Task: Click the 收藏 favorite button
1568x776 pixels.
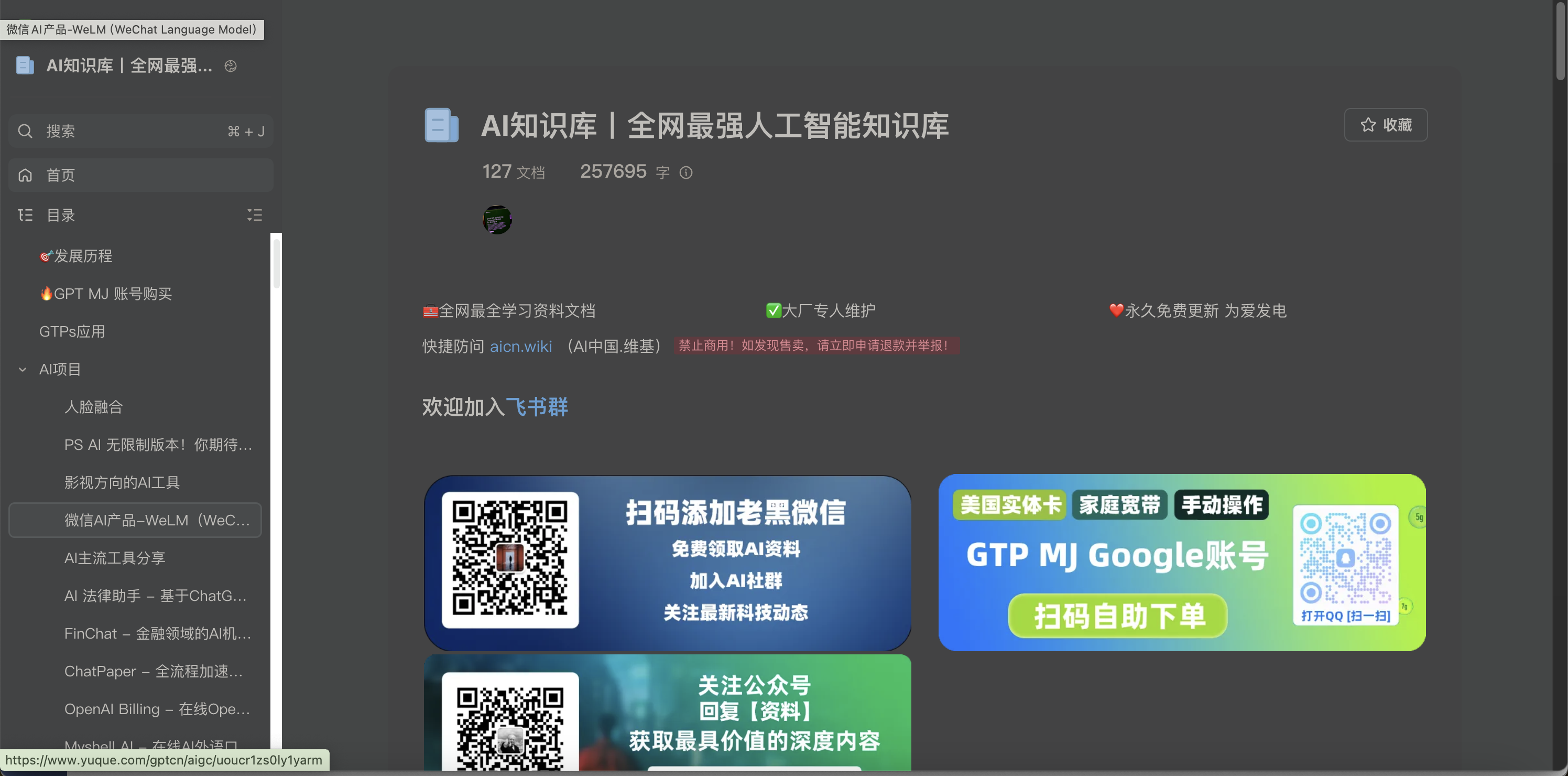Action: coord(1386,125)
